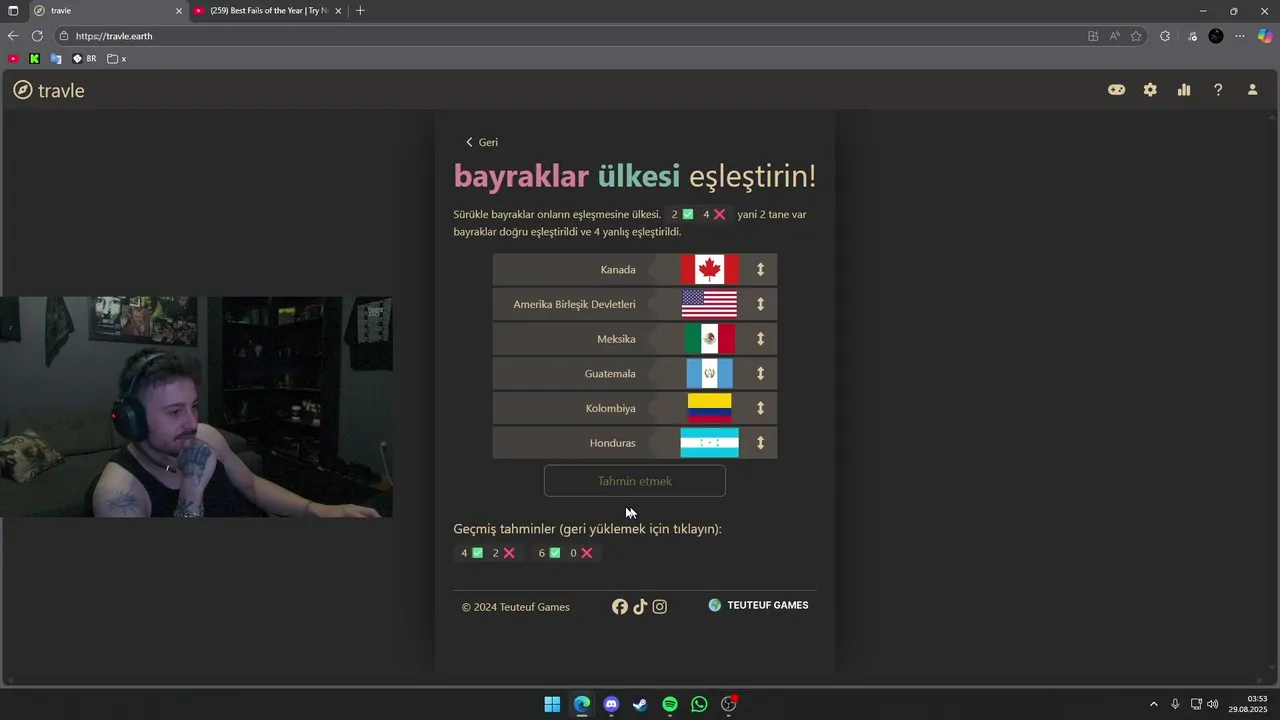
Task: Open Teuteuf Games Facebook page
Action: [620, 607]
